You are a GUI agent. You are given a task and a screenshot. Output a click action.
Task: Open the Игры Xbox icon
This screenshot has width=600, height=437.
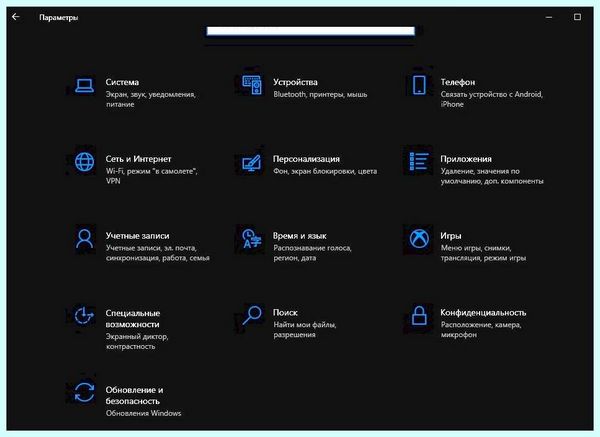419,239
